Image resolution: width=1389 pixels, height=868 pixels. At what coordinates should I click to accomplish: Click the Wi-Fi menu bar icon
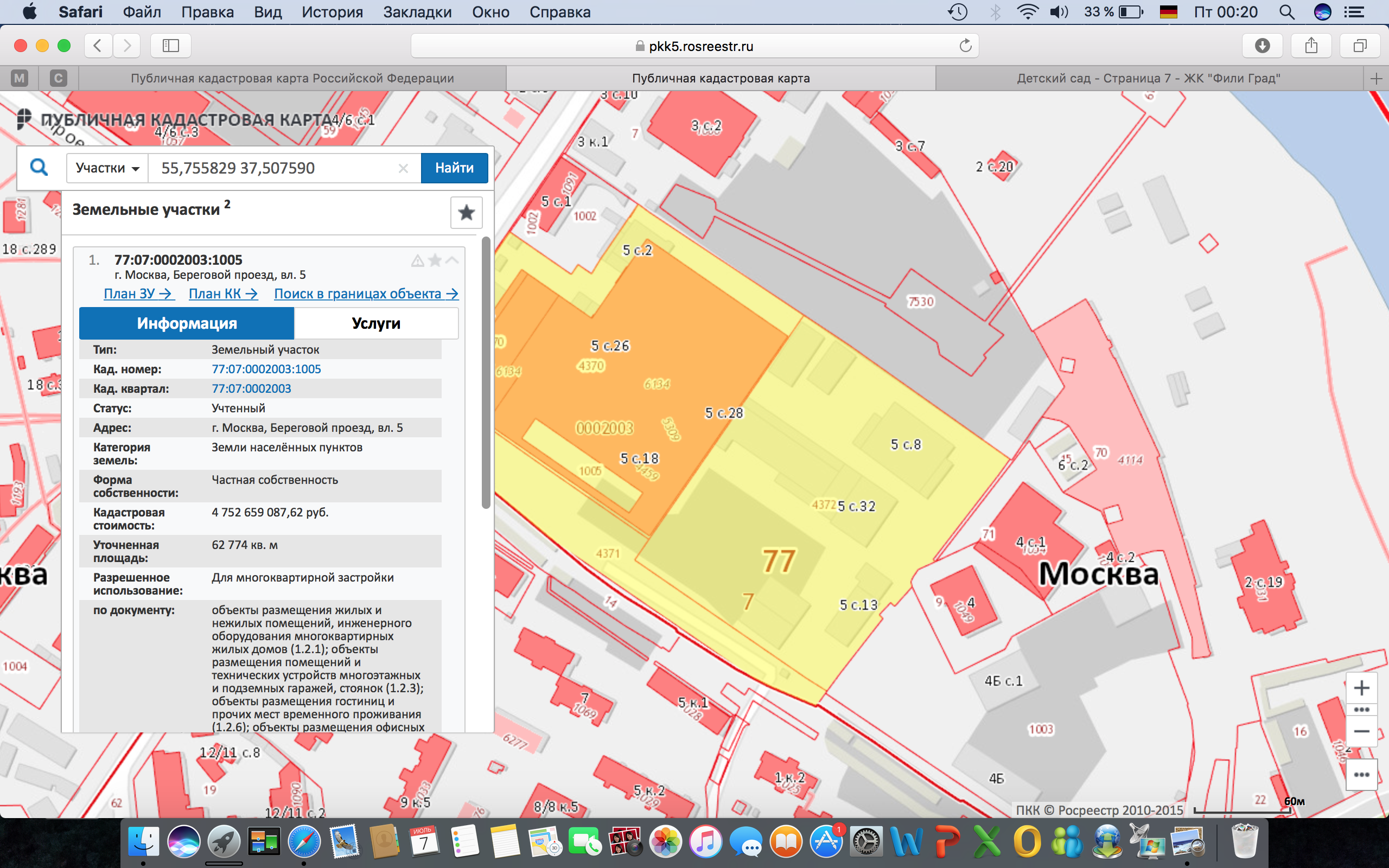tap(1027, 12)
